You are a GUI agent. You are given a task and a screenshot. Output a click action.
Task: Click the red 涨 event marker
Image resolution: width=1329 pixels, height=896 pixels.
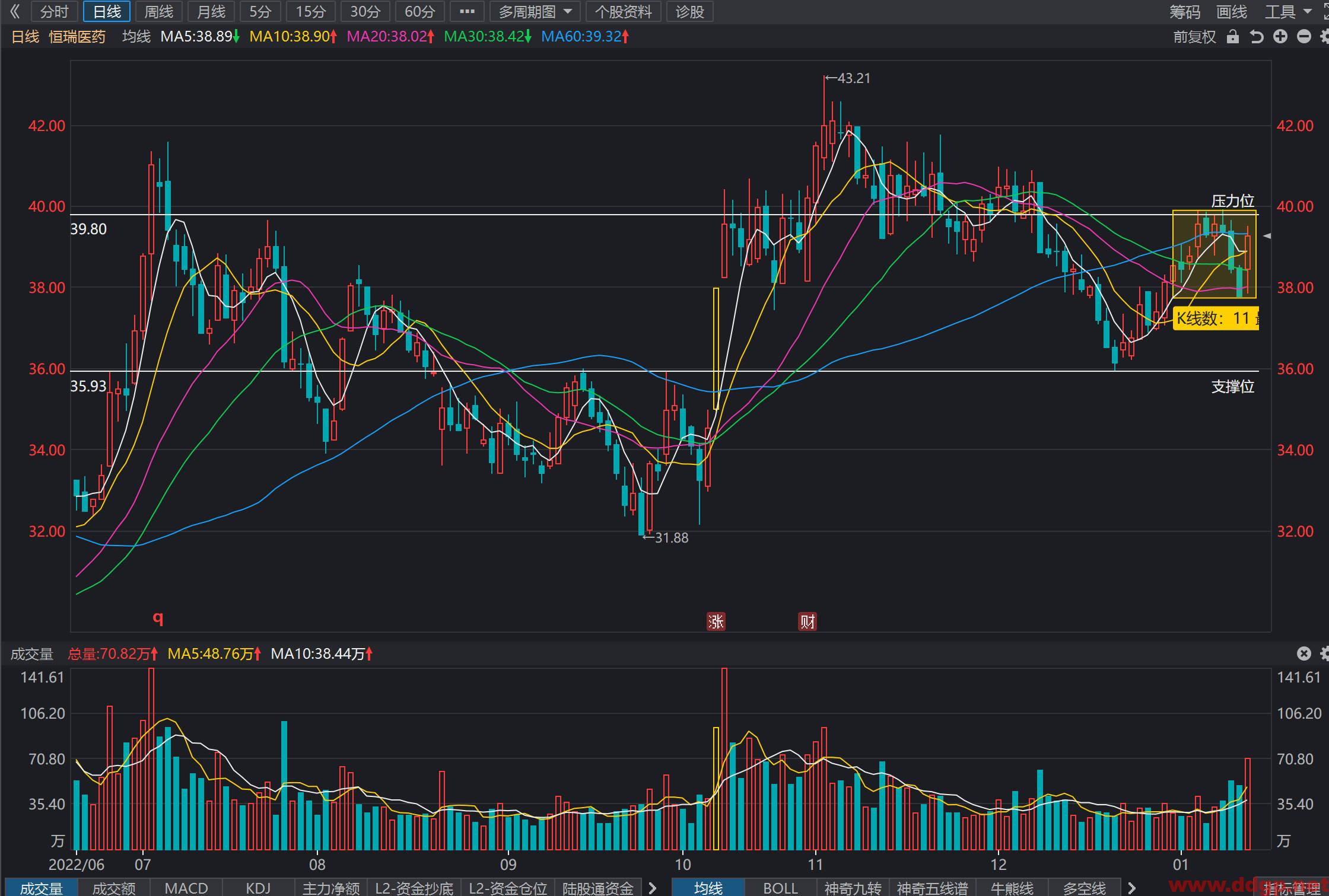pyautogui.click(x=716, y=621)
